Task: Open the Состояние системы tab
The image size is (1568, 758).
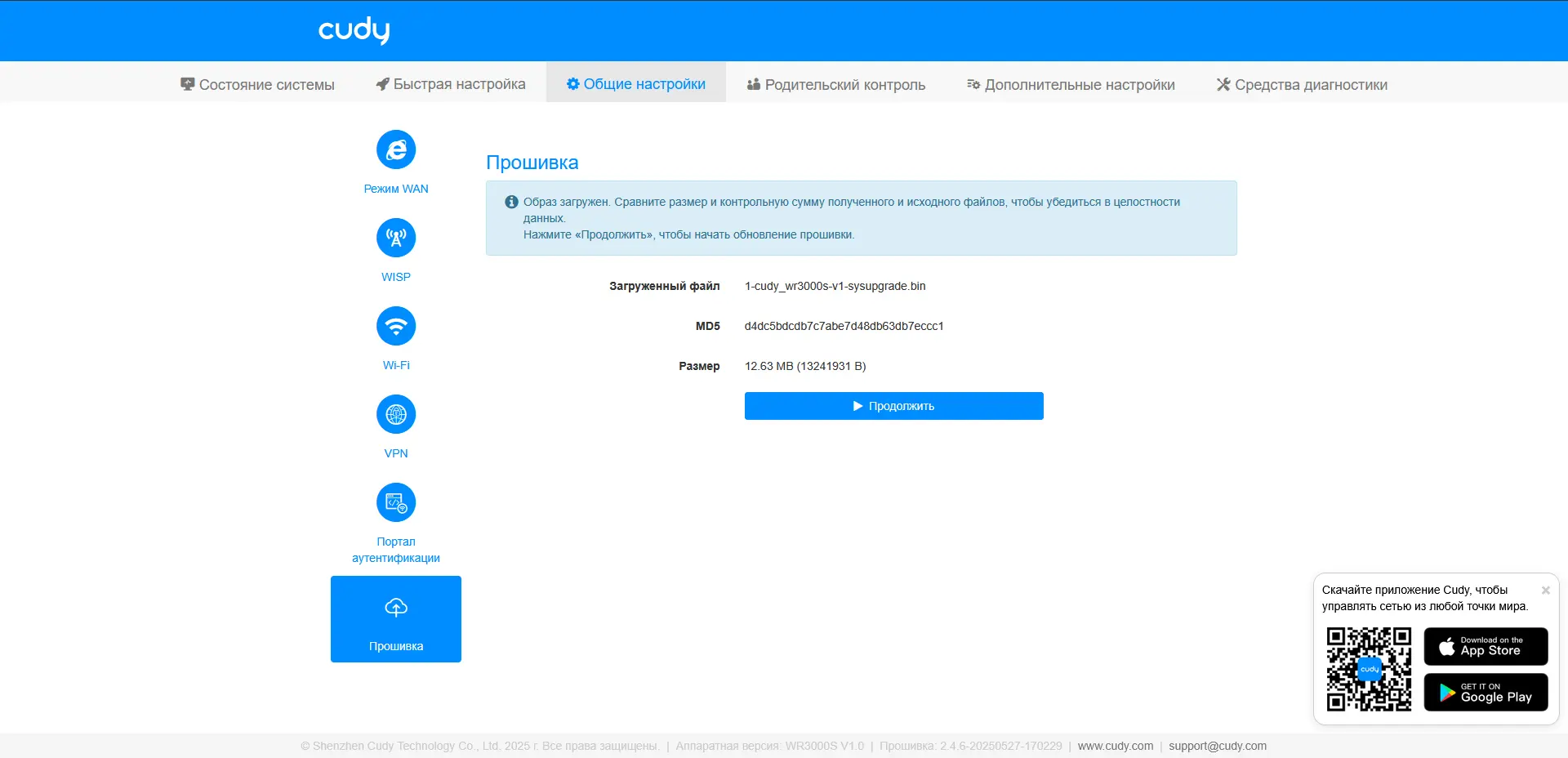Action: tap(257, 84)
